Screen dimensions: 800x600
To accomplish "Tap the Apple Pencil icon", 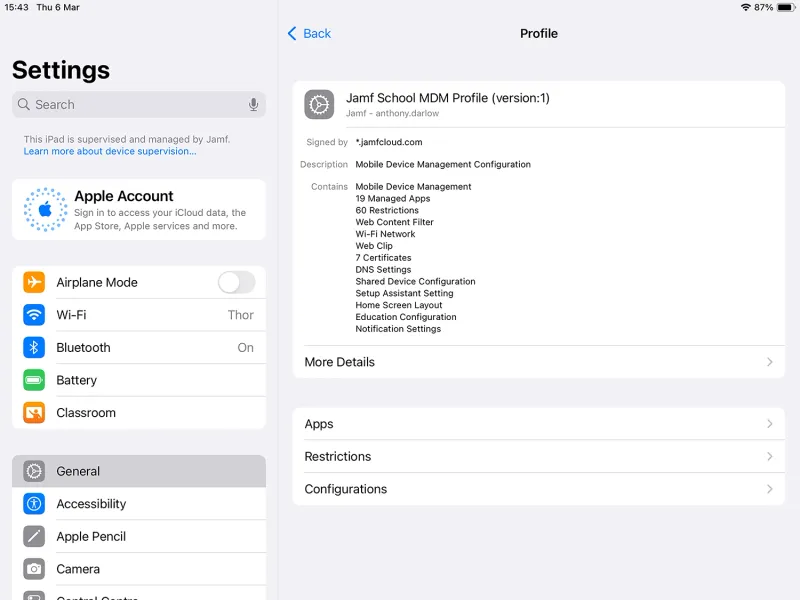I will [34, 536].
